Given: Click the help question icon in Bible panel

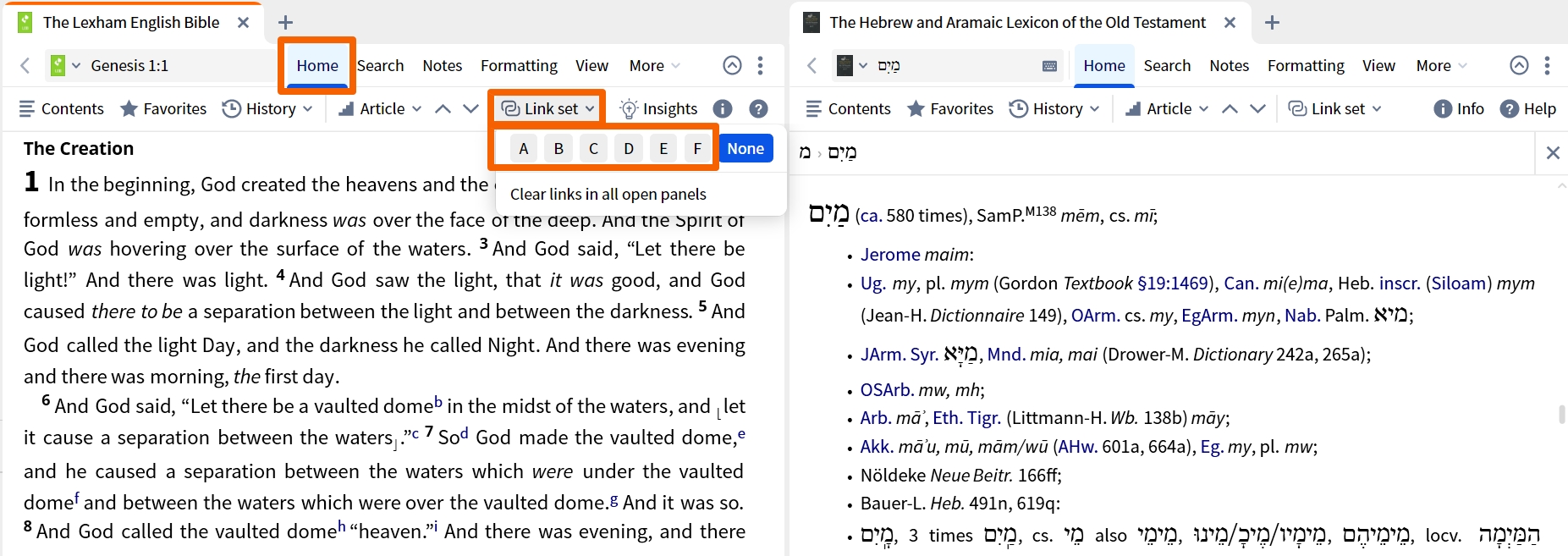Looking at the screenshot, I should tap(759, 108).
